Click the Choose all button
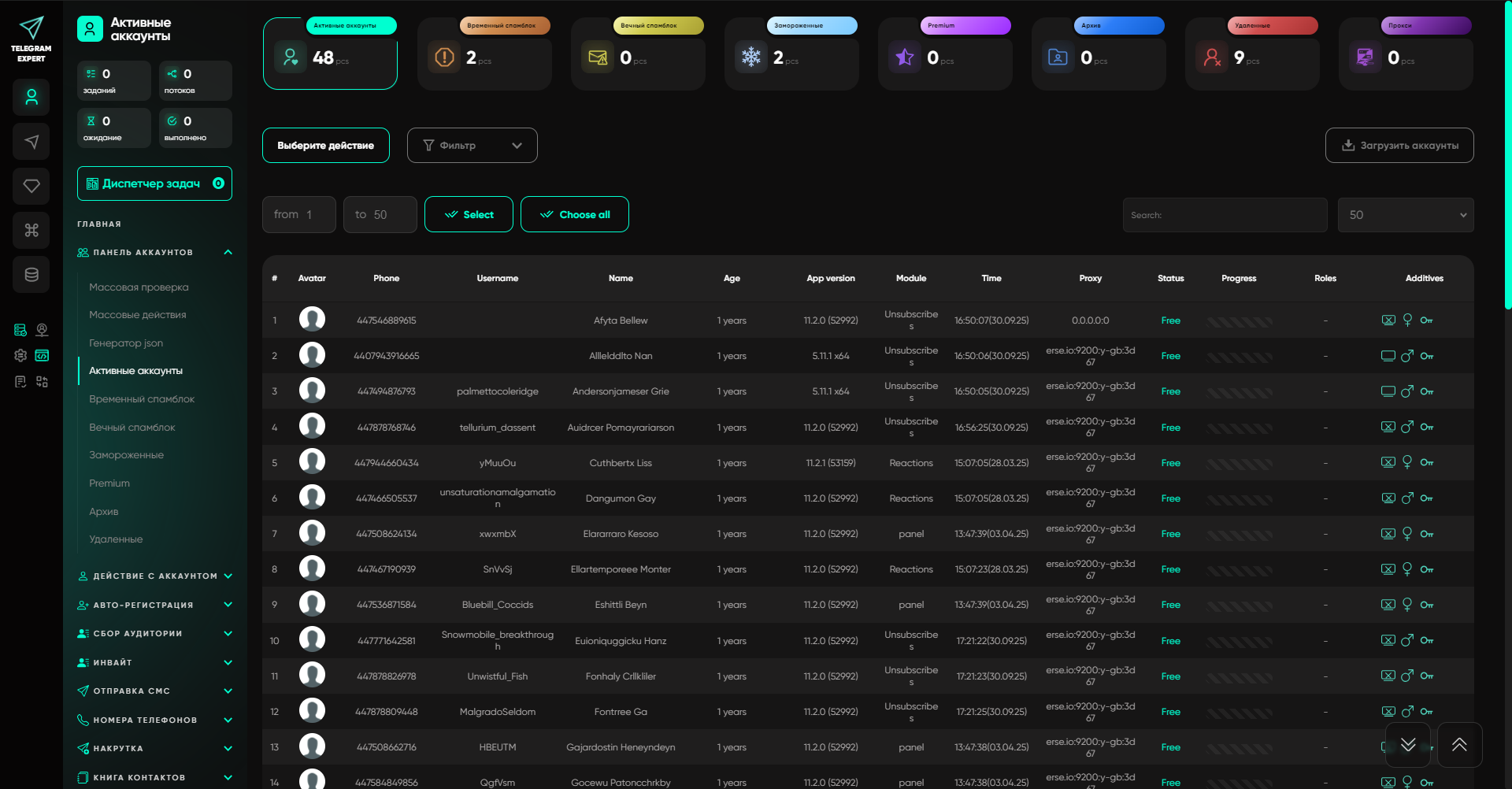 [x=574, y=215]
